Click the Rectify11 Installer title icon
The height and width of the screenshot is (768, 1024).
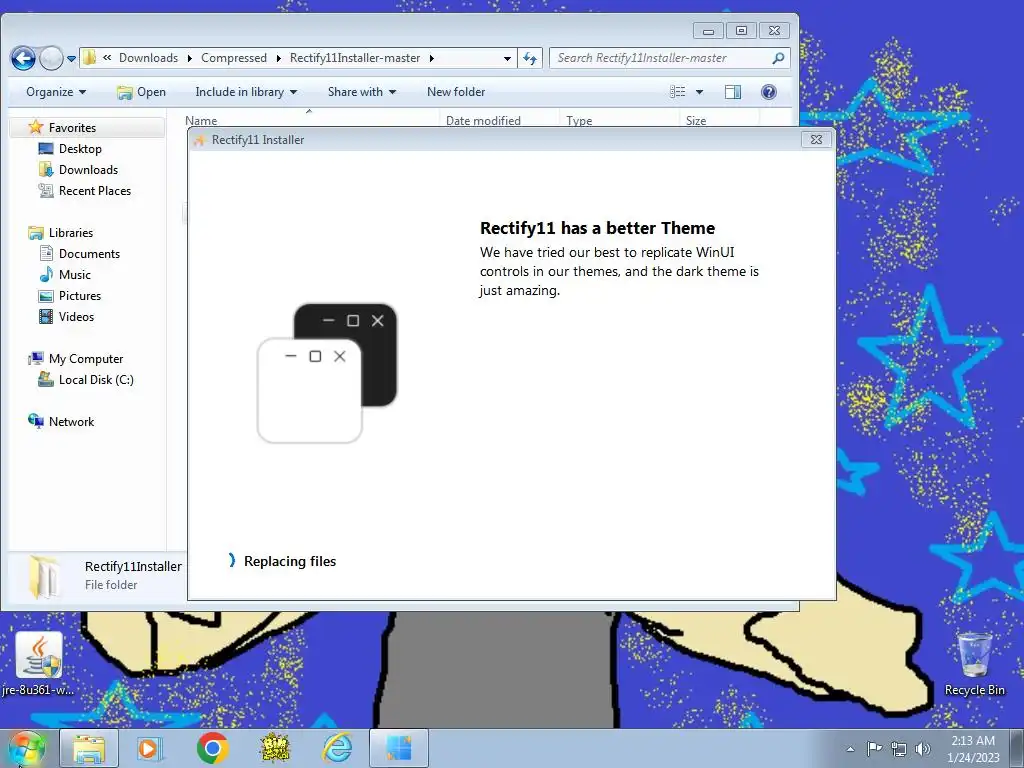click(x=200, y=140)
